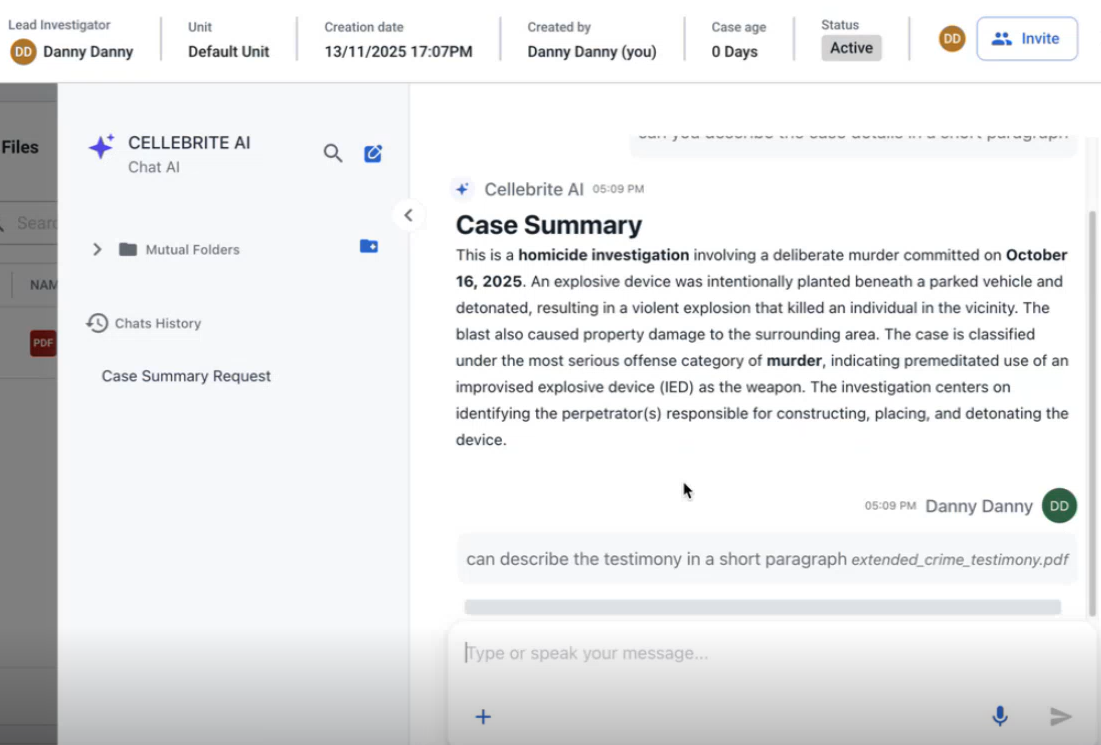Click the DD avatar next to Invite
The height and width of the screenshot is (745, 1101).
[x=952, y=39]
